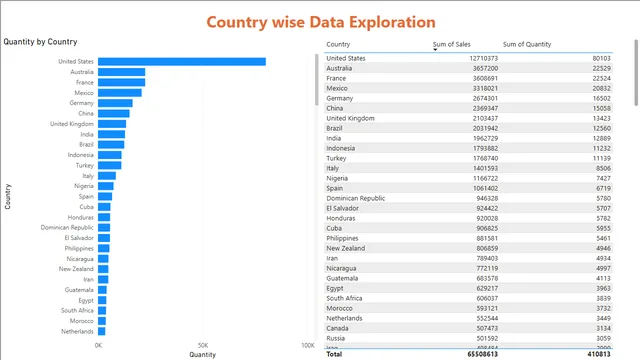The image size is (640, 360).
Task: Select Morocco cell in table
Action: (x=339, y=308)
